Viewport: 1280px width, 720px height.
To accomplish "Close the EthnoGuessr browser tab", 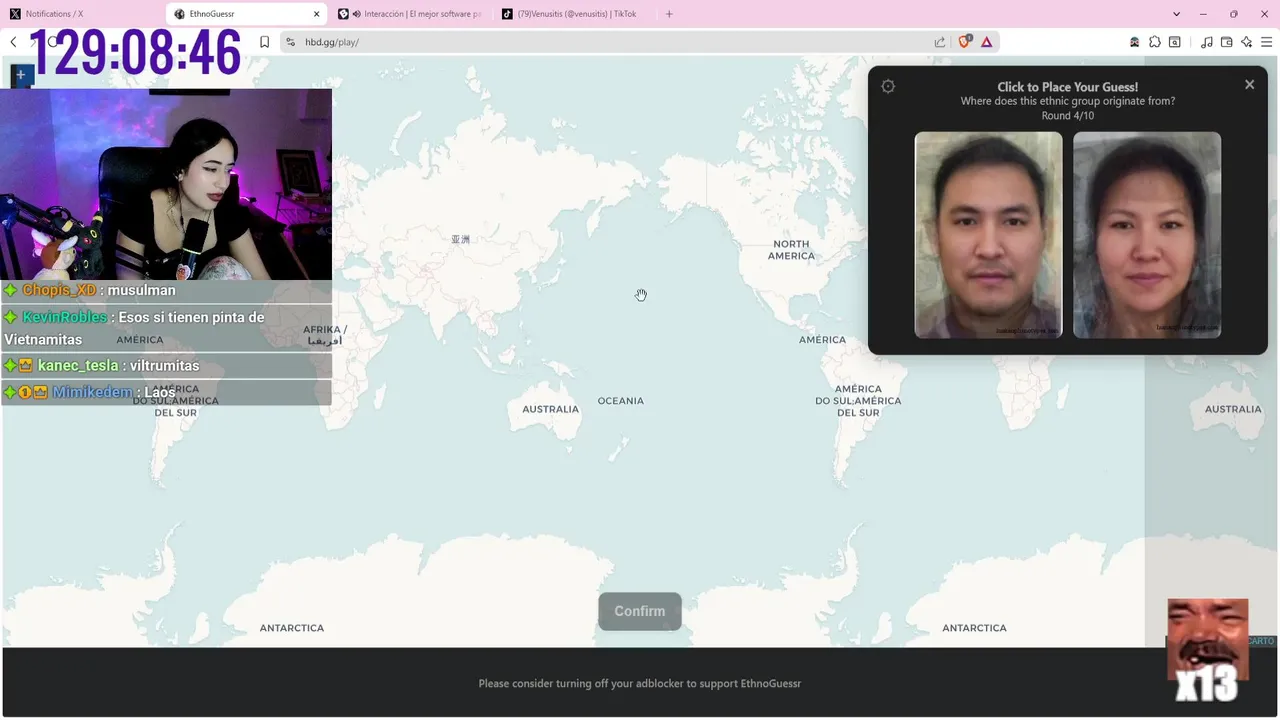I will 317,14.
